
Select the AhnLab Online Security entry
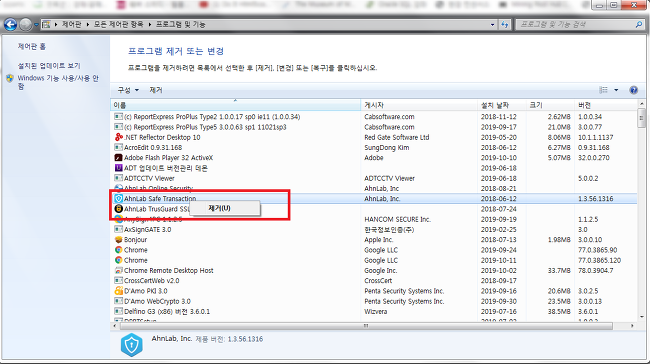374,189
